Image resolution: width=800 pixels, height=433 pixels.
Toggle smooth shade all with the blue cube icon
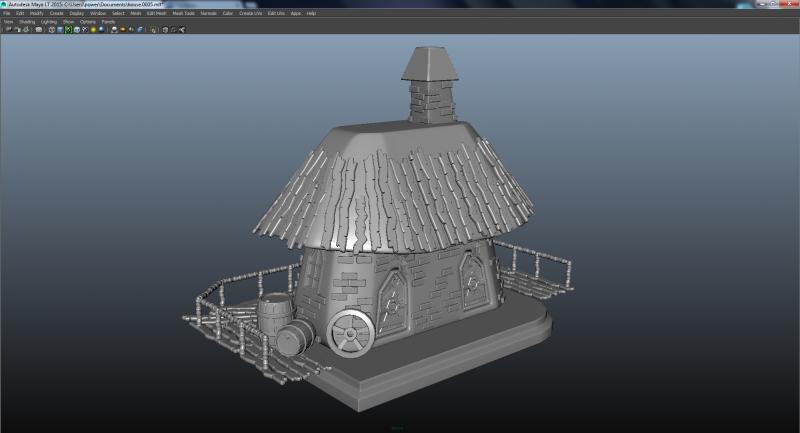coord(60,30)
